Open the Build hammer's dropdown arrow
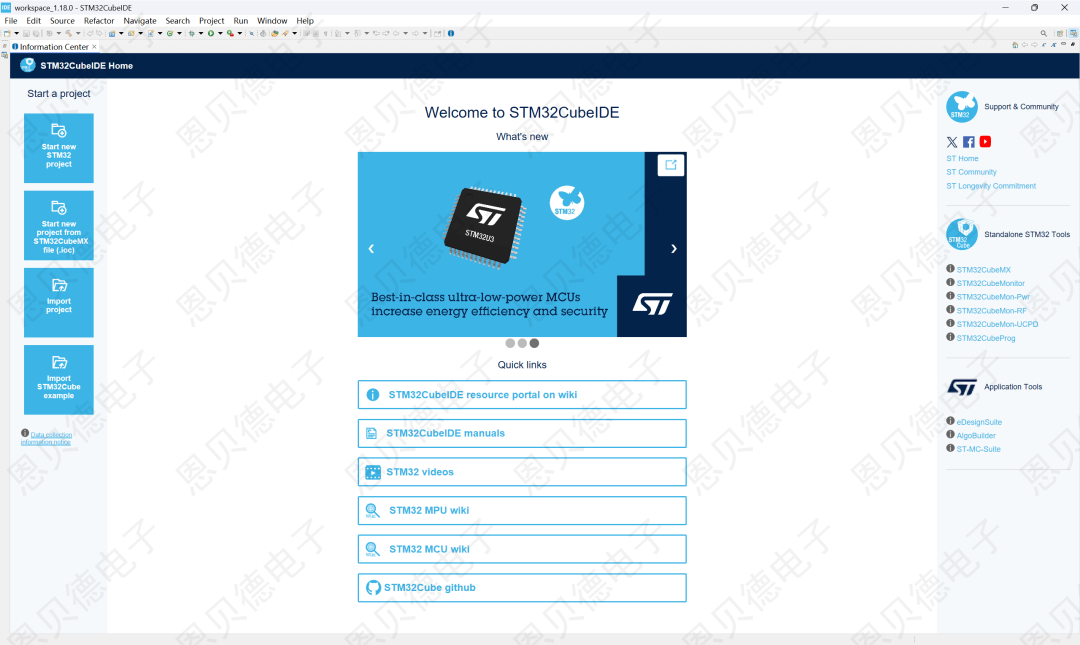1080x645 pixels. pyautogui.click(x=78, y=33)
